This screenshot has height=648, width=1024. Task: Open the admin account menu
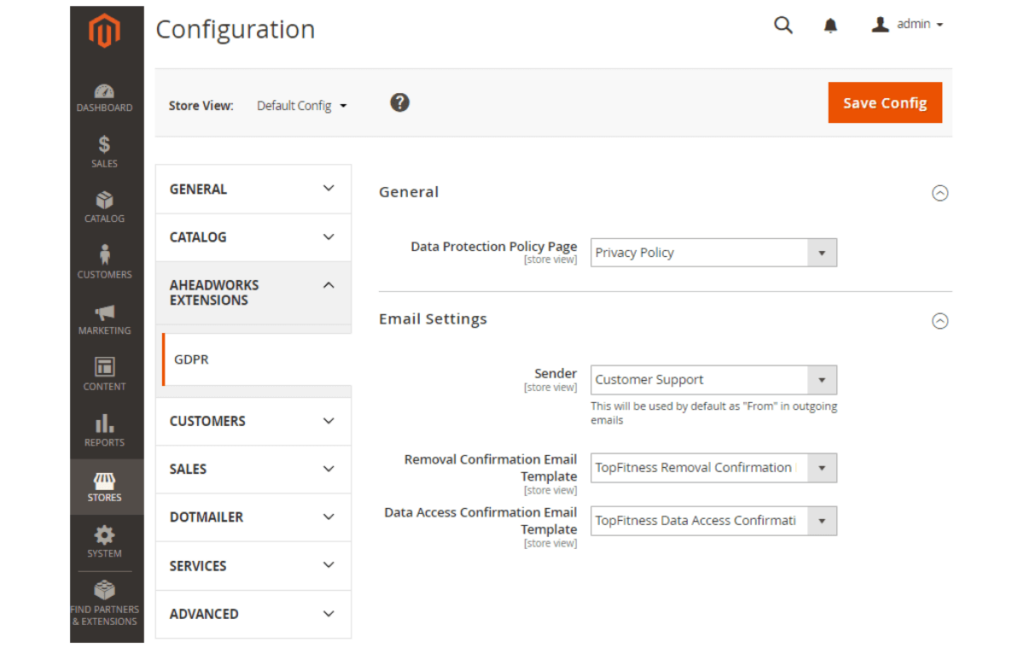click(x=907, y=24)
